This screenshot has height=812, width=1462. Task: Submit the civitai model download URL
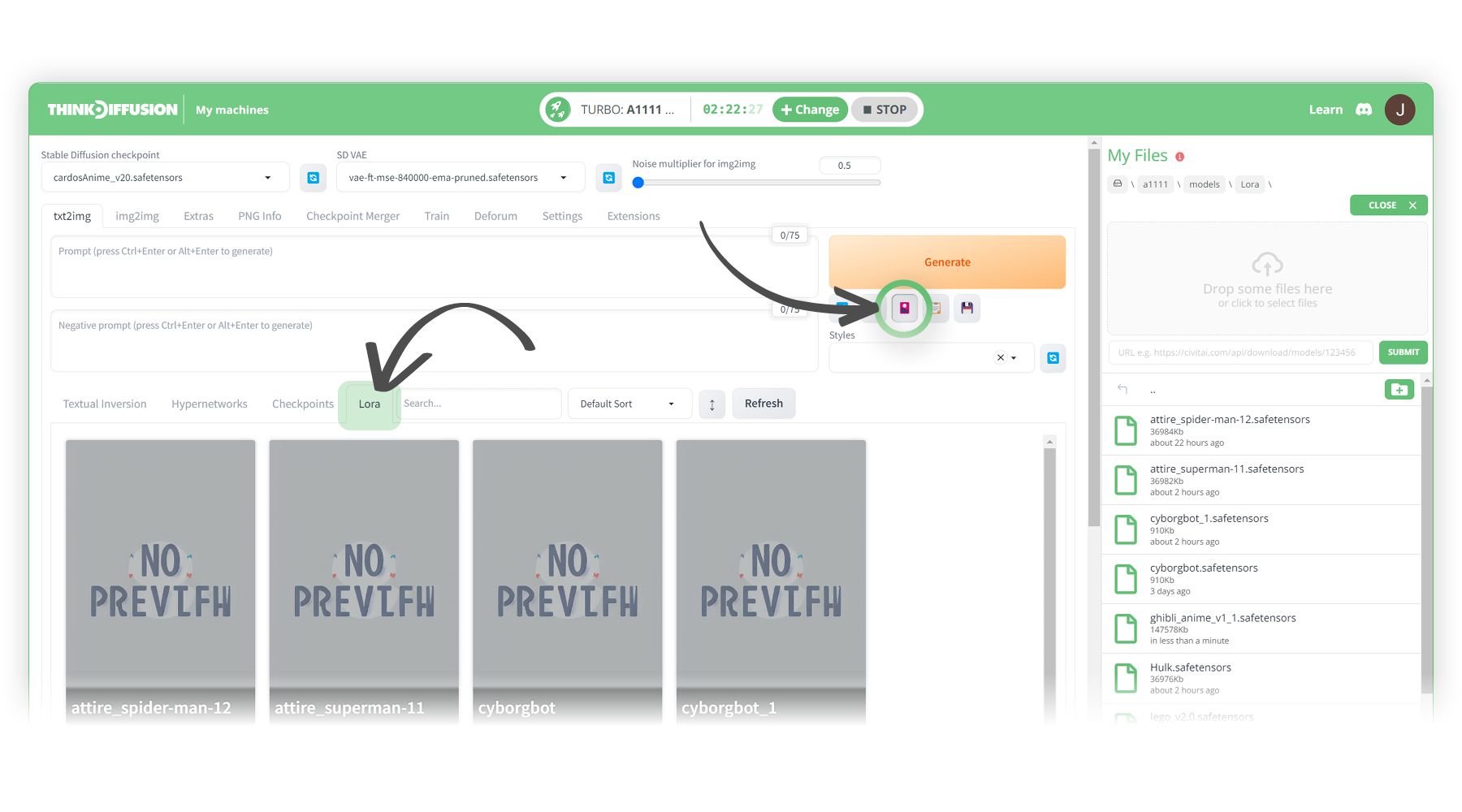click(1403, 352)
